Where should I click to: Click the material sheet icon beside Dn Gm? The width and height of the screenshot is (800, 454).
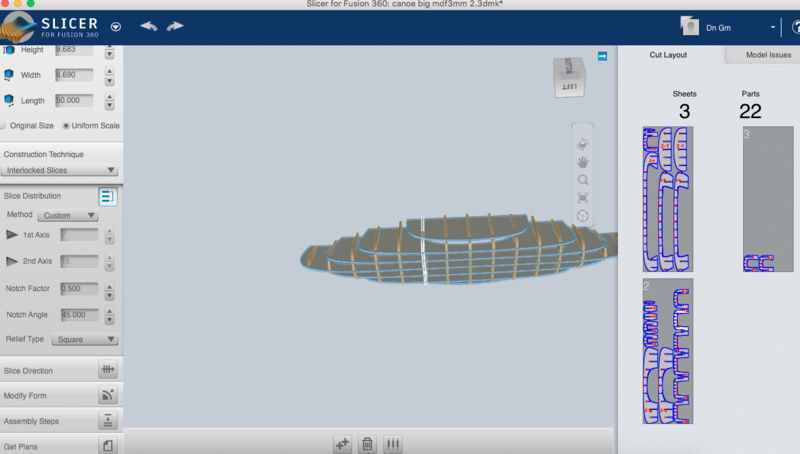(689, 26)
